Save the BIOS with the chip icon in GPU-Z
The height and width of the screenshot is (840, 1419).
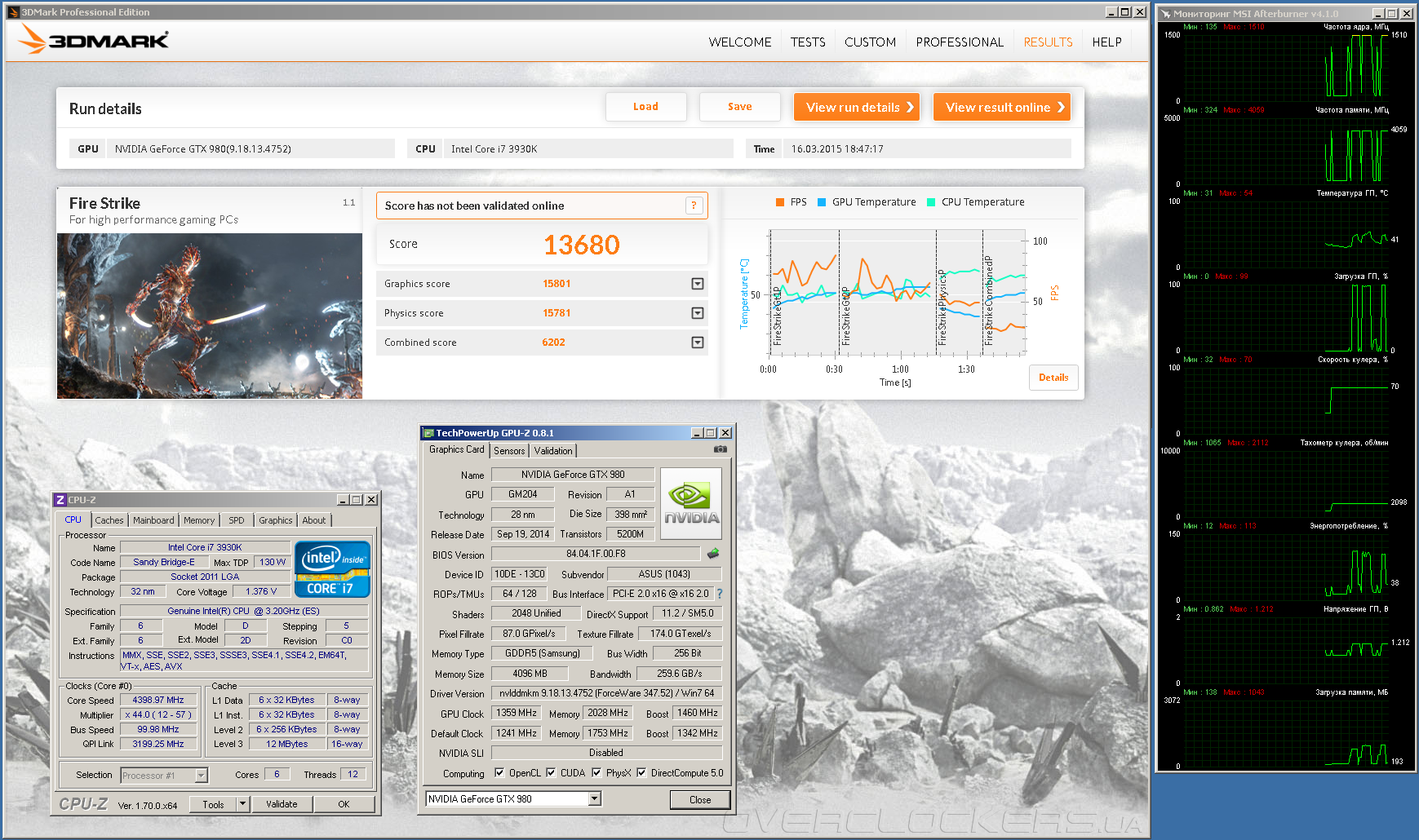tap(713, 554)
